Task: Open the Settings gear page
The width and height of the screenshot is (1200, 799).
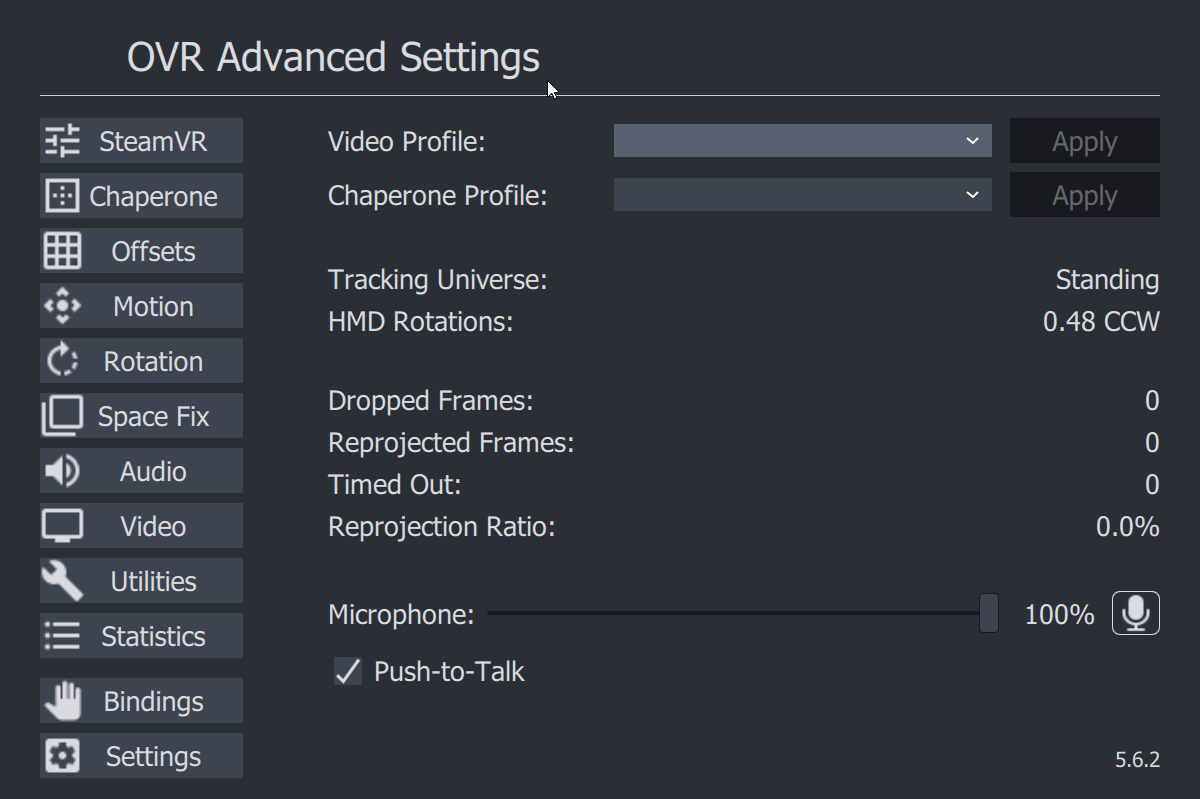Action: pyautogui.click(x=141, y=756)
